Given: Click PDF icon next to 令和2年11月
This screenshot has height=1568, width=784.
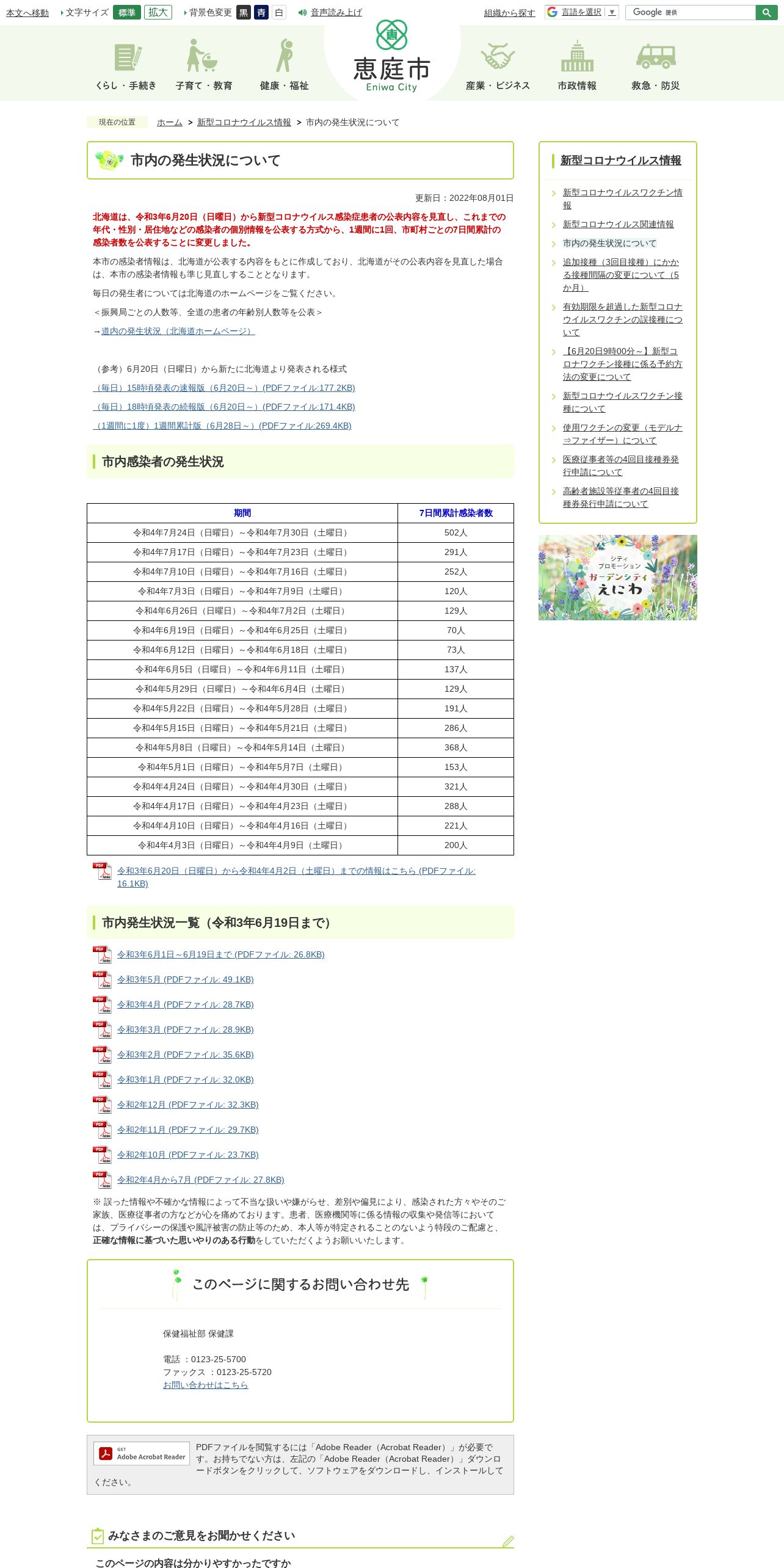Looking at the screenshot, I should [102, 1130].
